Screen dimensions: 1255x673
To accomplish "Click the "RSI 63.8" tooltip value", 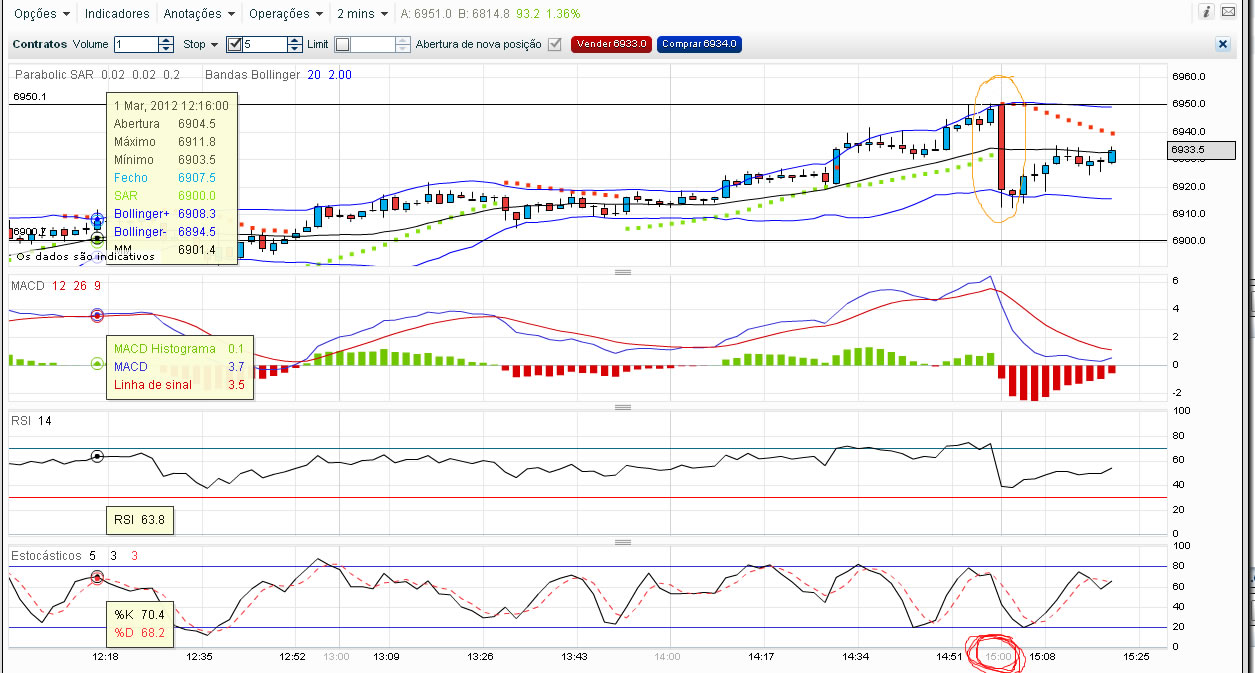I will [139, 519].
